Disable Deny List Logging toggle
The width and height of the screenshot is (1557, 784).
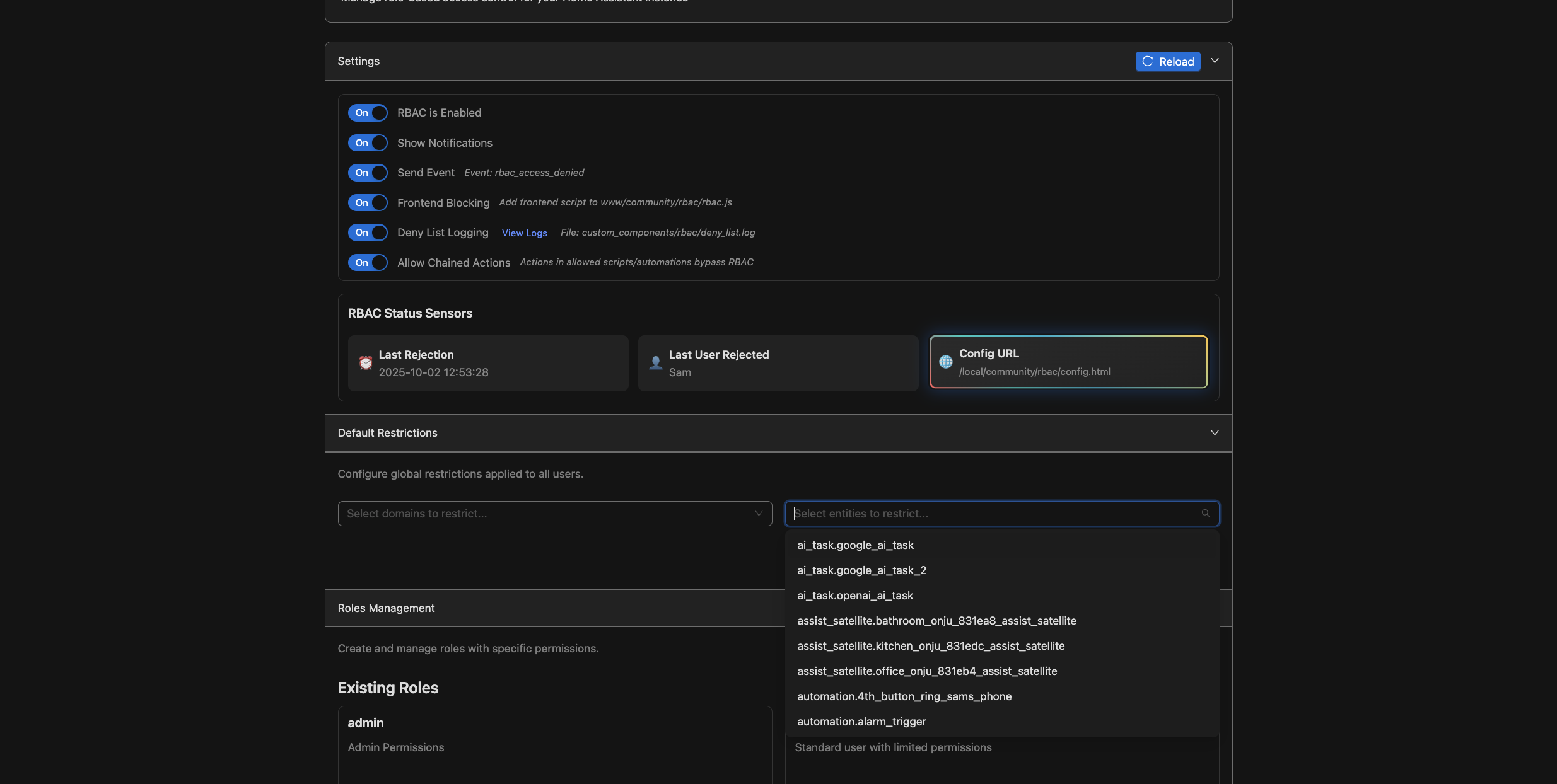(368, 233)
